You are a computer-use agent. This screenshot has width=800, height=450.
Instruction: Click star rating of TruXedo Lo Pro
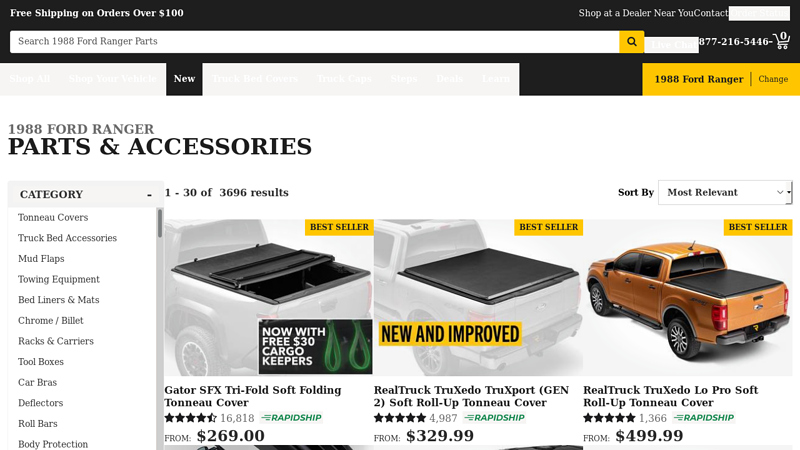pos(610,418)
